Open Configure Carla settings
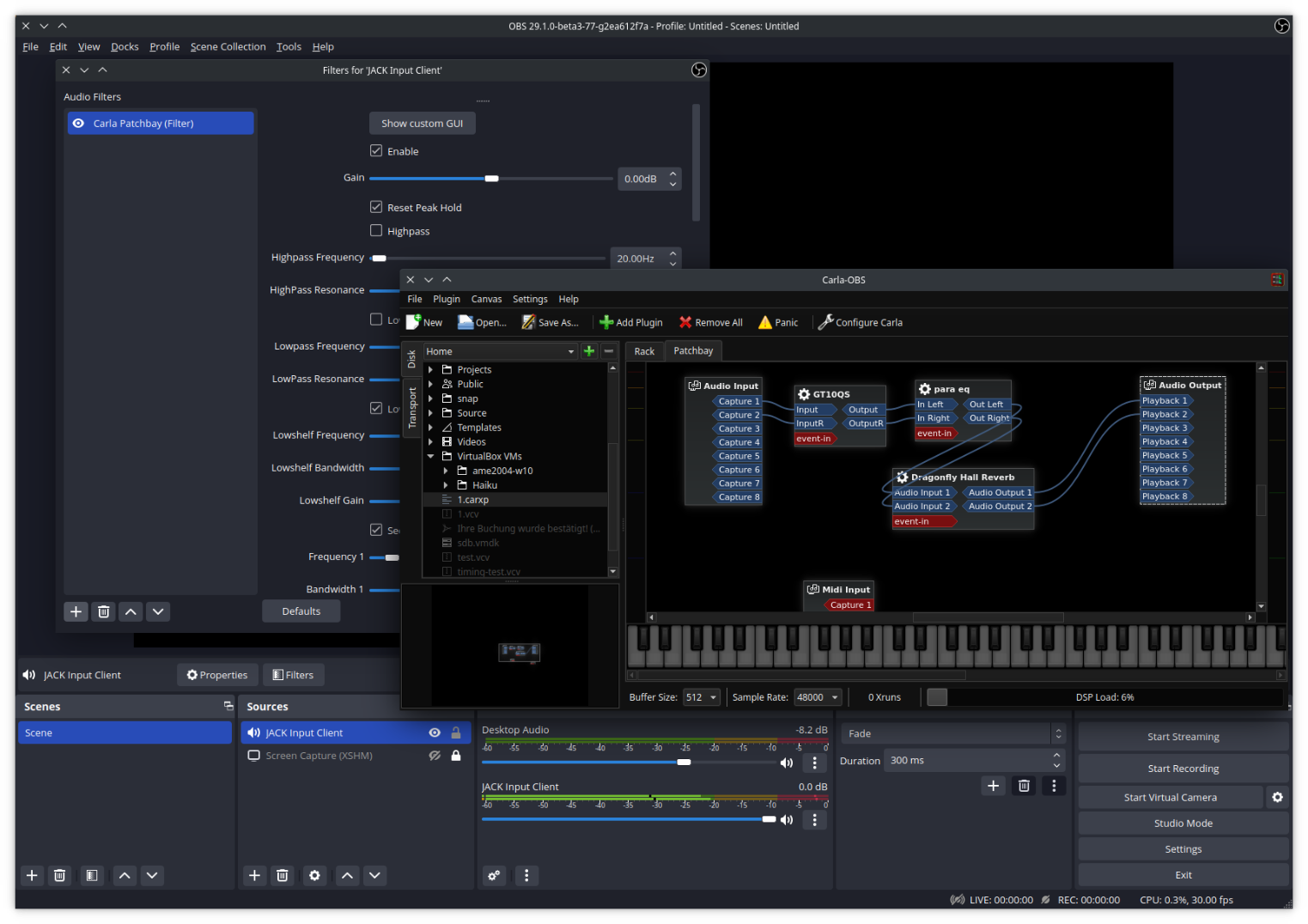The width and height of the screenshot is (1308, 924). (861, 322)
